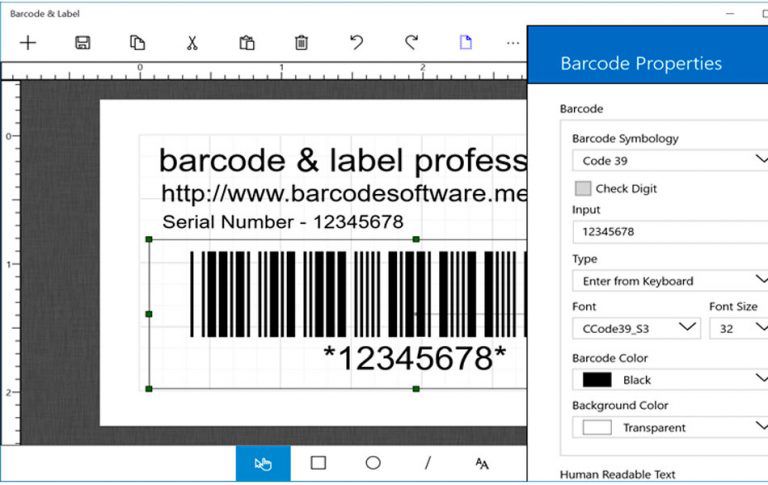Open the more options ellipsis menu

click(513, 42)
